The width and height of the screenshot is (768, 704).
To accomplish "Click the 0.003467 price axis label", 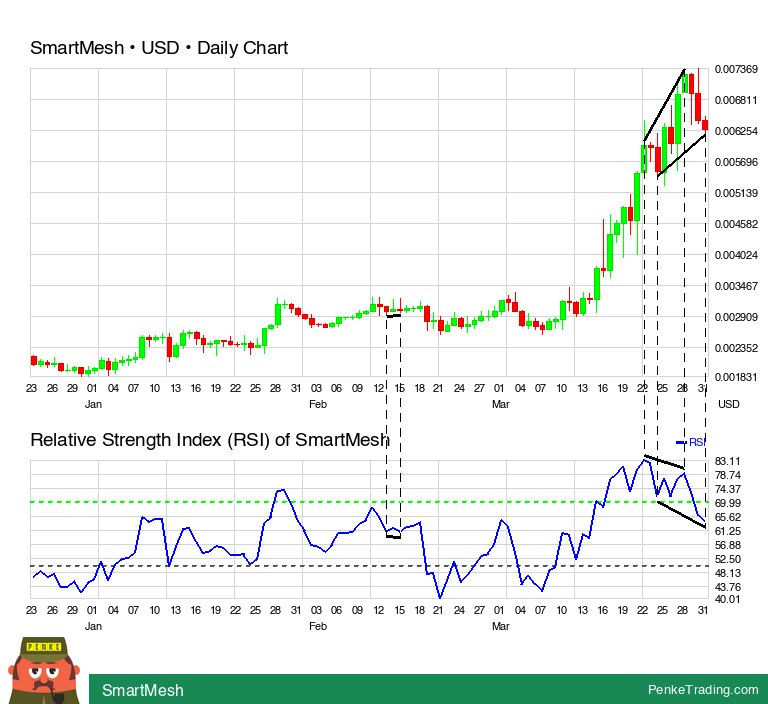I will 736,286.
